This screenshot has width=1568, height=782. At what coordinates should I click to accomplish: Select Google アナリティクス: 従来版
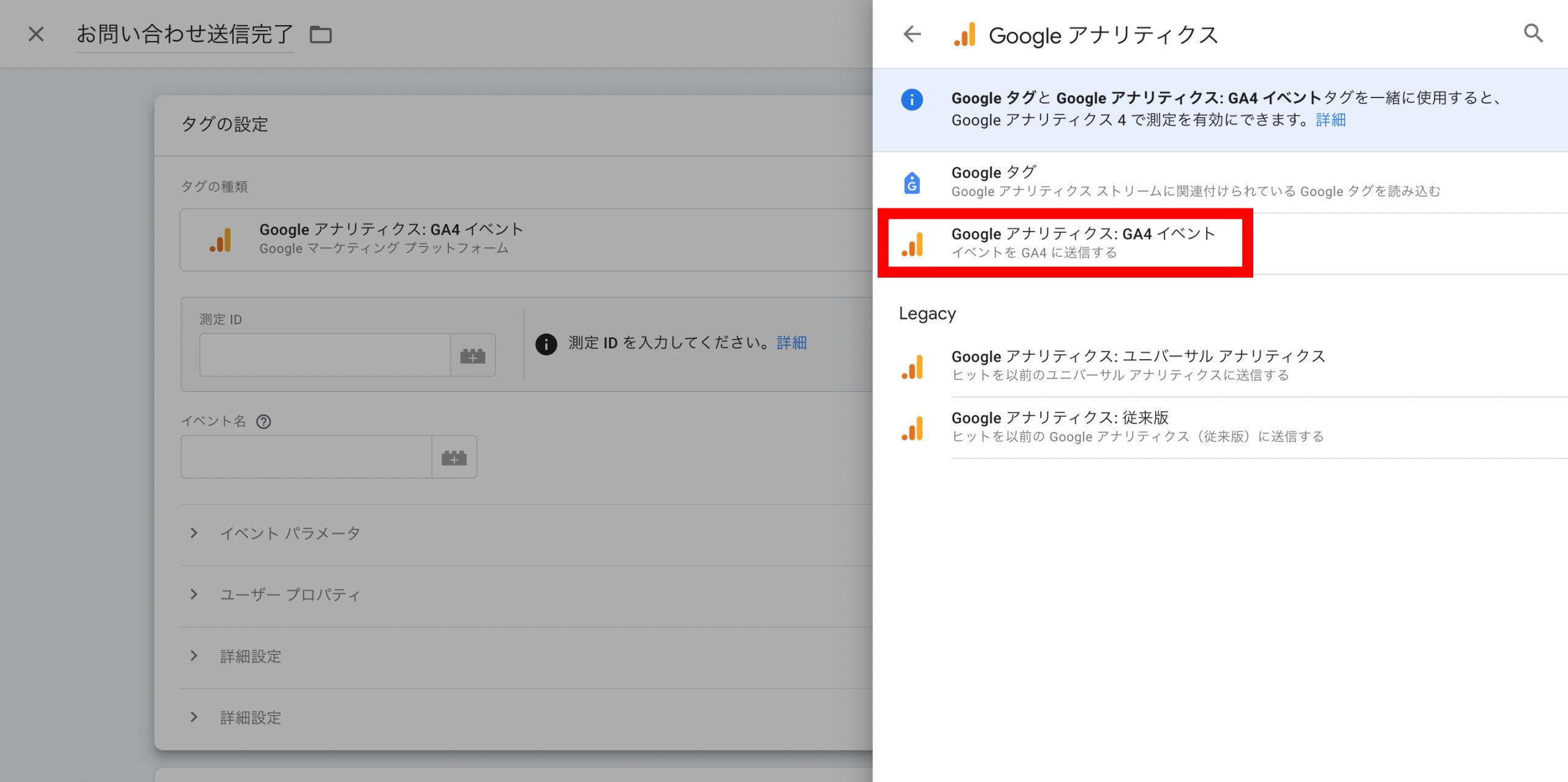[x=1220, y=427]
